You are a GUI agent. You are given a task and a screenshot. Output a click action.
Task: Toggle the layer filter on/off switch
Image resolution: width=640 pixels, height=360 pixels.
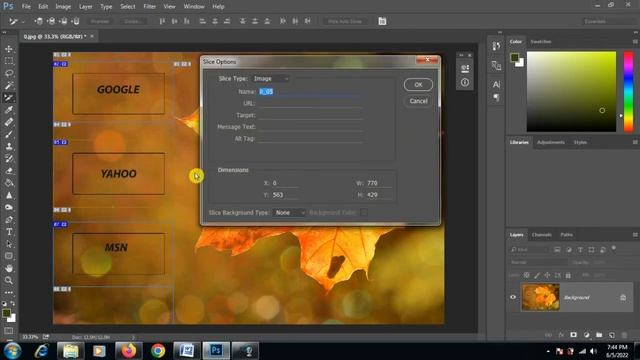click(x=614, y=248)
